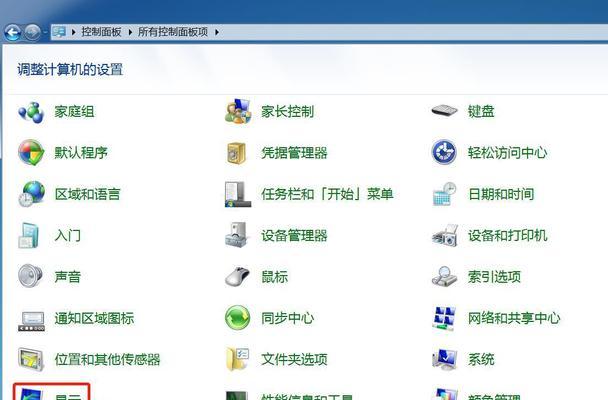Click the control panel icon in address bar
608x400 pixels.
(x=59, y=32)
